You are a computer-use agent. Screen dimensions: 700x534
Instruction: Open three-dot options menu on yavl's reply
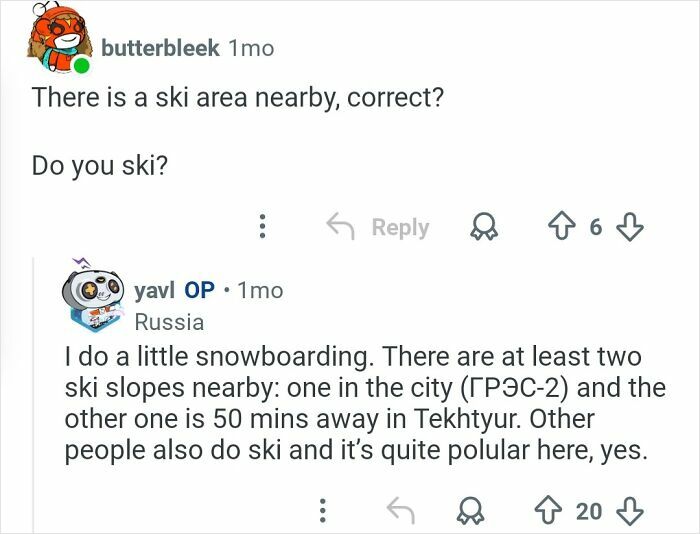coord(322,511)
